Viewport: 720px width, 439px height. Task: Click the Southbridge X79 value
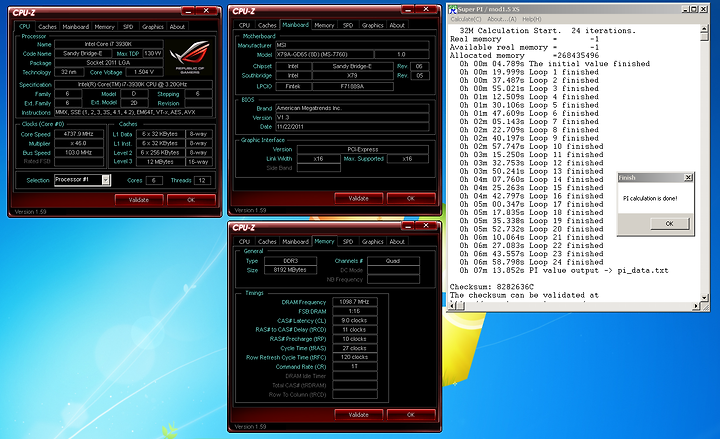(x=353, y=76)
